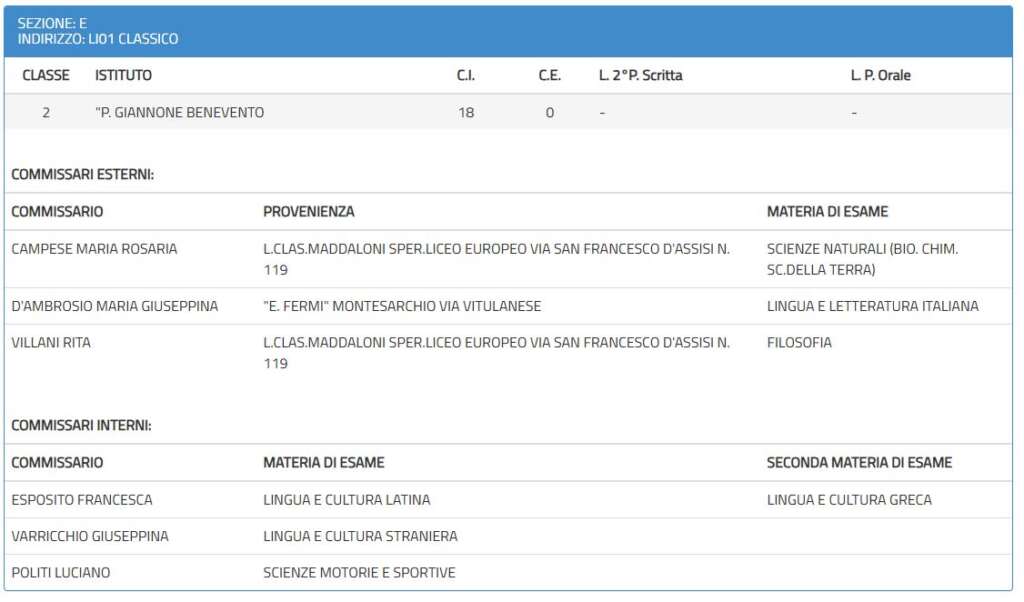This screenshot has height=602, width=1024.
Task: Select commissioner CAMPESE MARIA ROSARIA
Action: pyautogui.click(x=94, y=249)
